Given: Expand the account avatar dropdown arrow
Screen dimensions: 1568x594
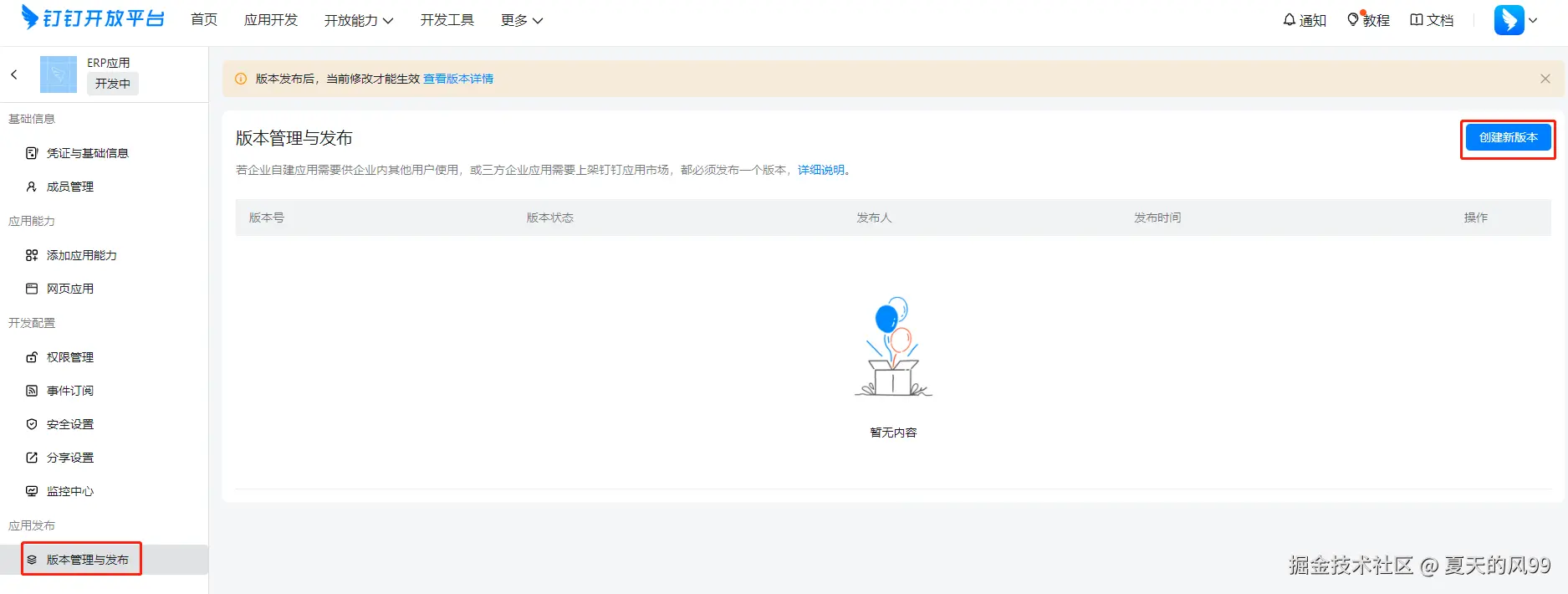Looking at the screenshot, I should [1533, 20].
